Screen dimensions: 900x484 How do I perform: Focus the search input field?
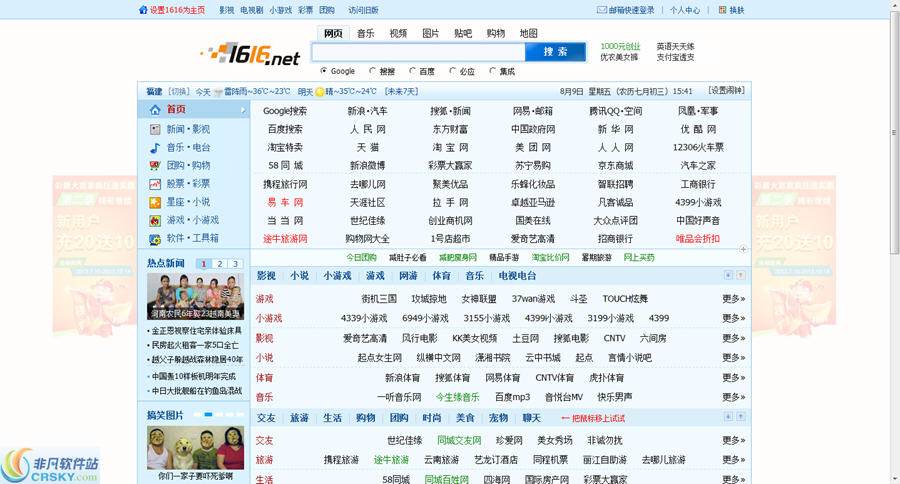(418, 52)
